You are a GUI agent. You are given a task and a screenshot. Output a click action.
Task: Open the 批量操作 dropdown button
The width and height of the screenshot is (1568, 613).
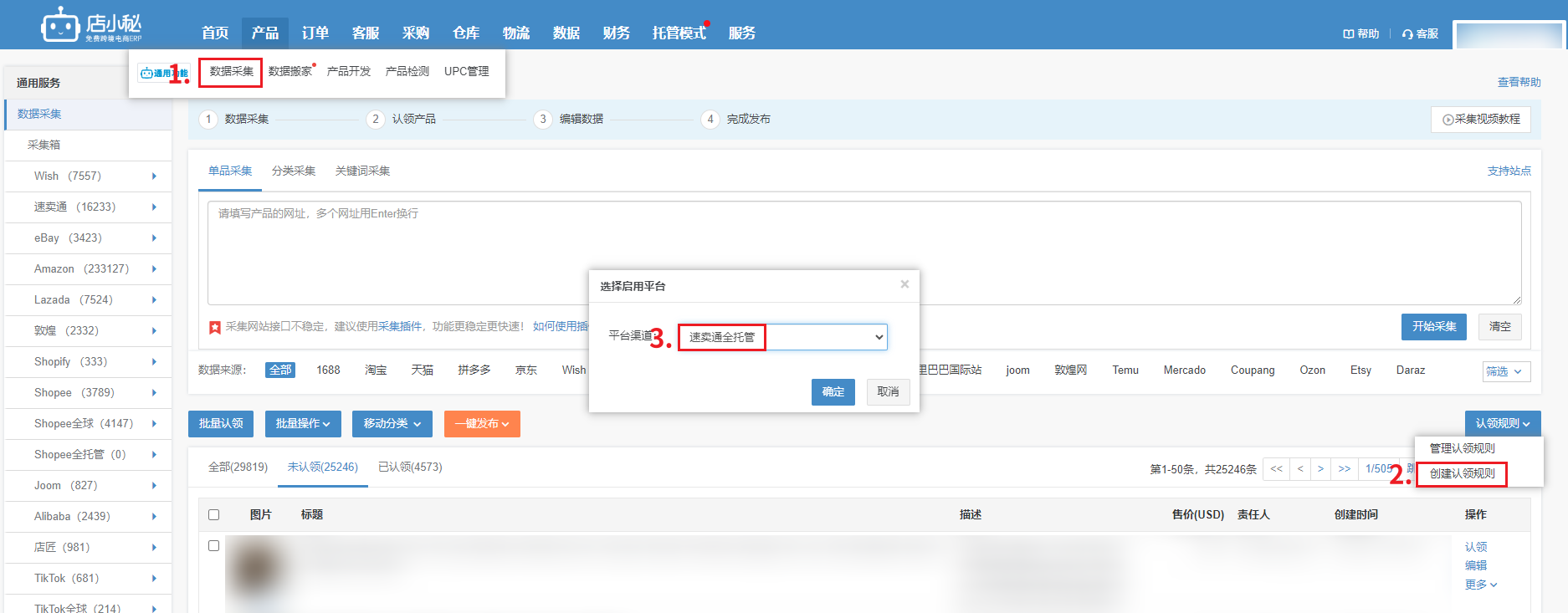303,424
